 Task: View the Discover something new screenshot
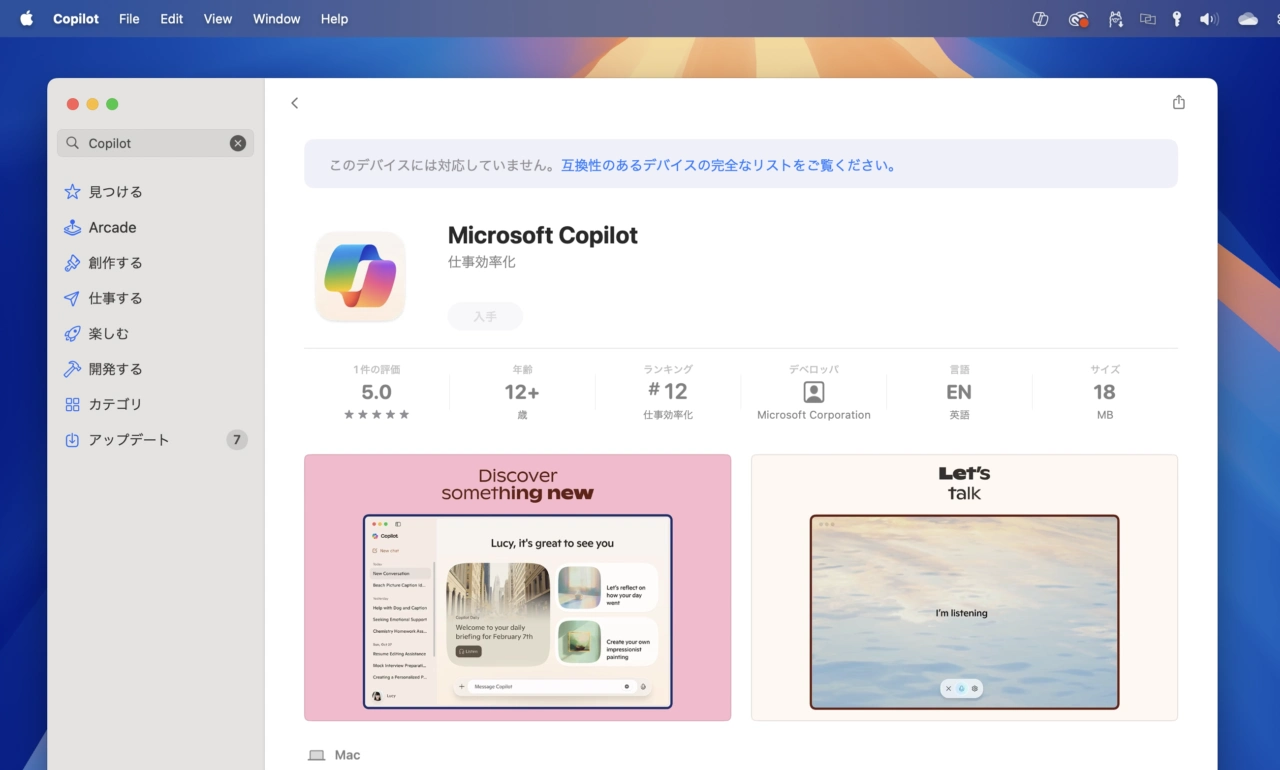tap(517, 587)
